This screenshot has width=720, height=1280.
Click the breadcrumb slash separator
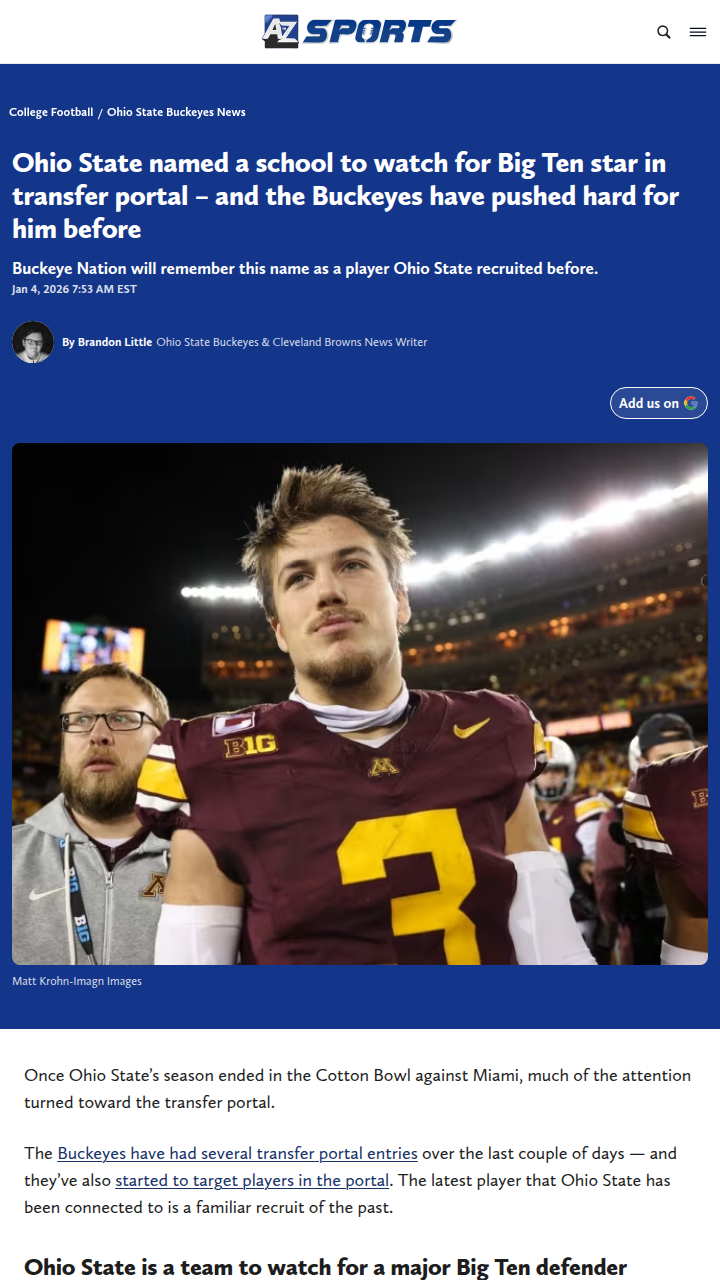coord(100,113)
